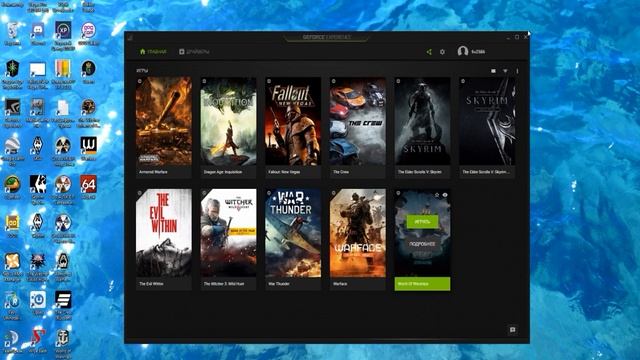
Task: Click optimization badge on Fallout New Vegas tile
Action: coord(269,81)
